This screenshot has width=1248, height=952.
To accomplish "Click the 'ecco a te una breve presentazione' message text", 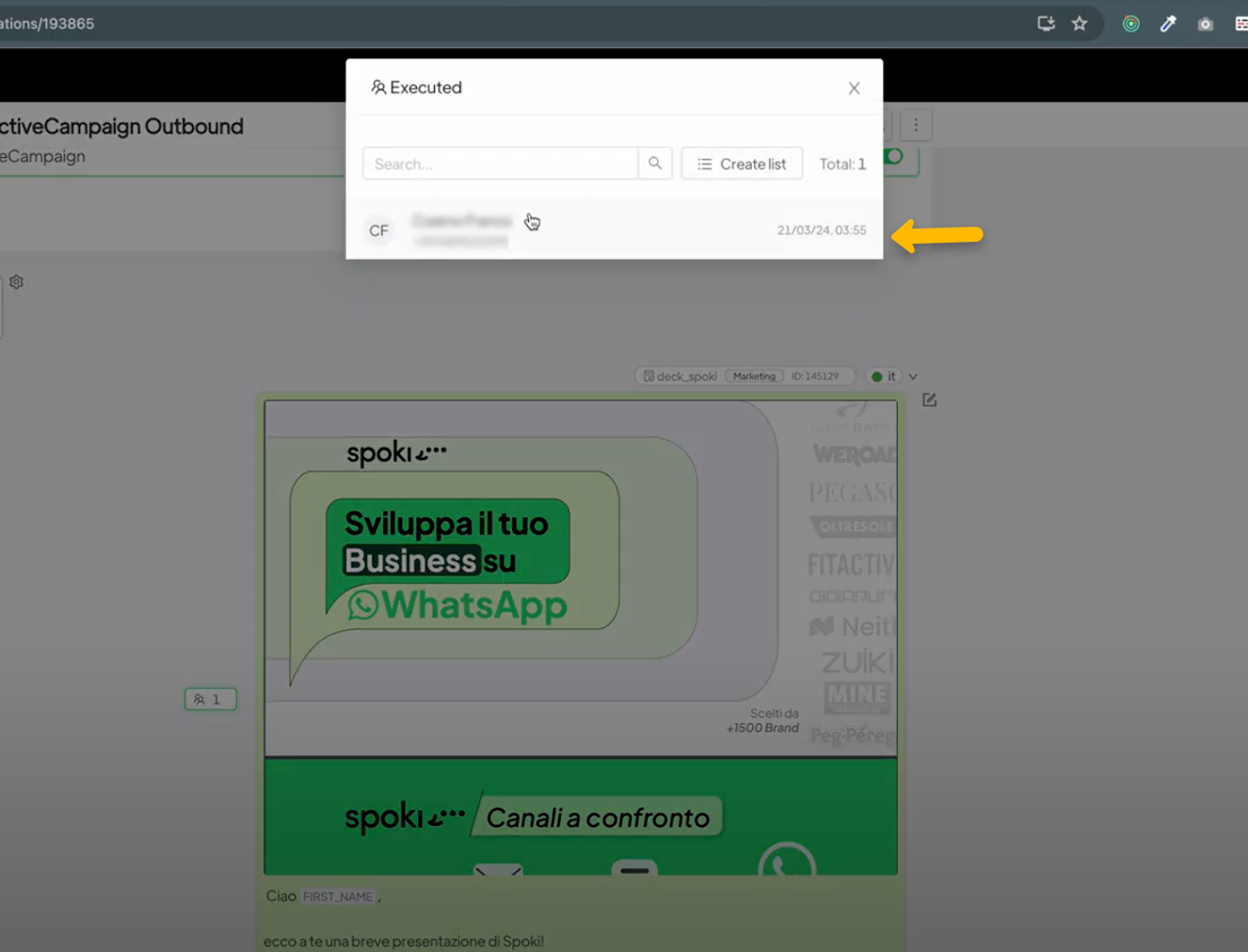I will coord(404,942).
